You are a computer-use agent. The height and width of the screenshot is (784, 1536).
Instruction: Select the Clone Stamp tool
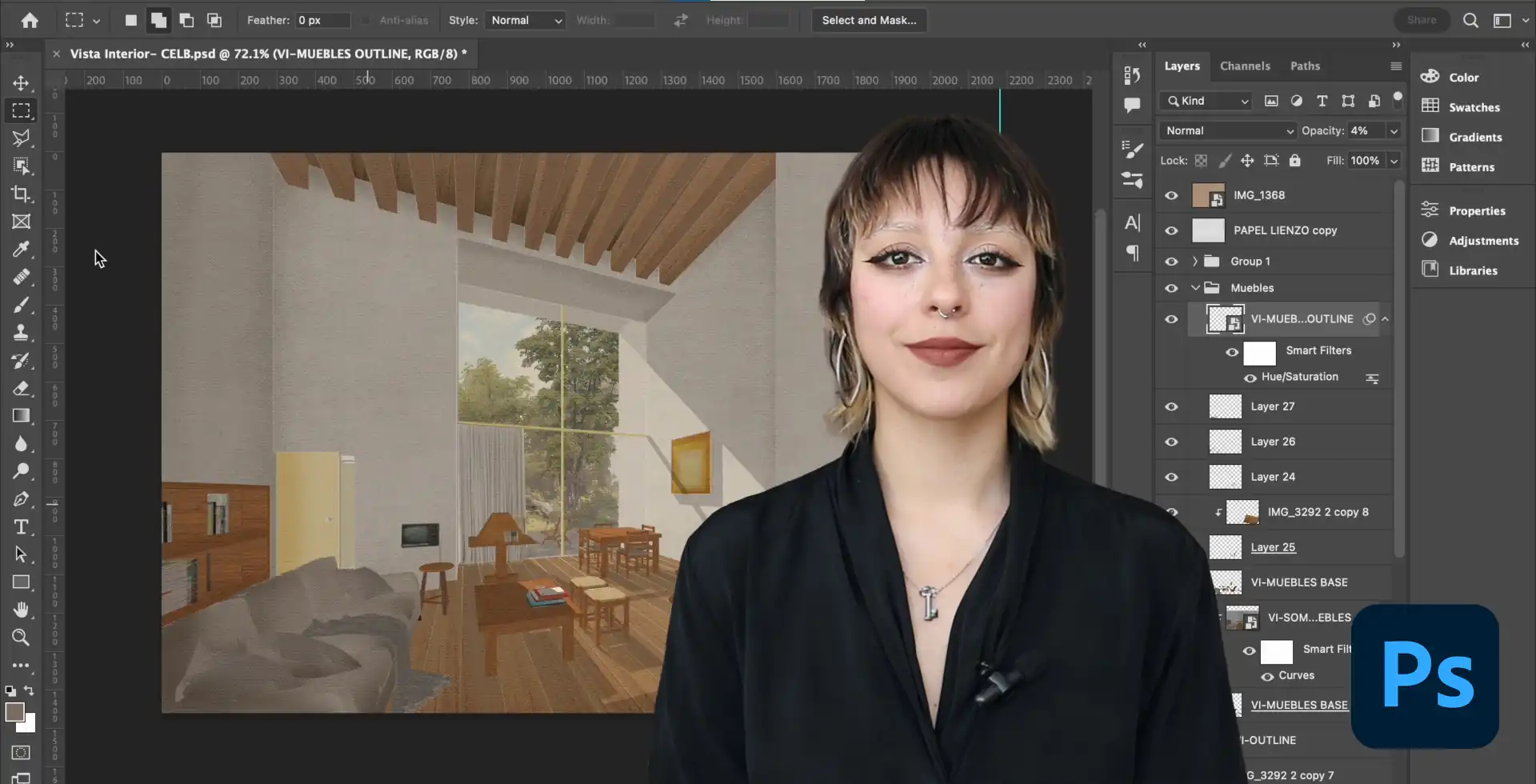(x=22, y=333)
